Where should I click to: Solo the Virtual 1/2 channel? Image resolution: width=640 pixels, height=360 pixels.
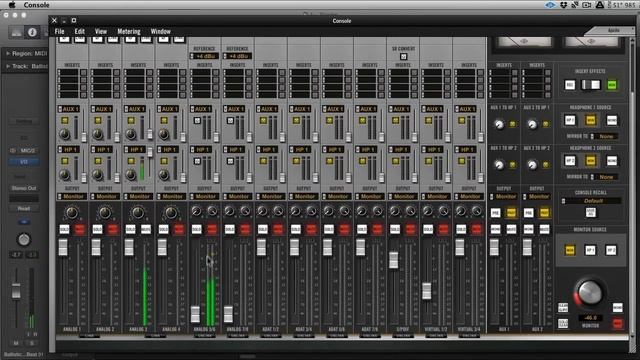click(x=428, y=229)
